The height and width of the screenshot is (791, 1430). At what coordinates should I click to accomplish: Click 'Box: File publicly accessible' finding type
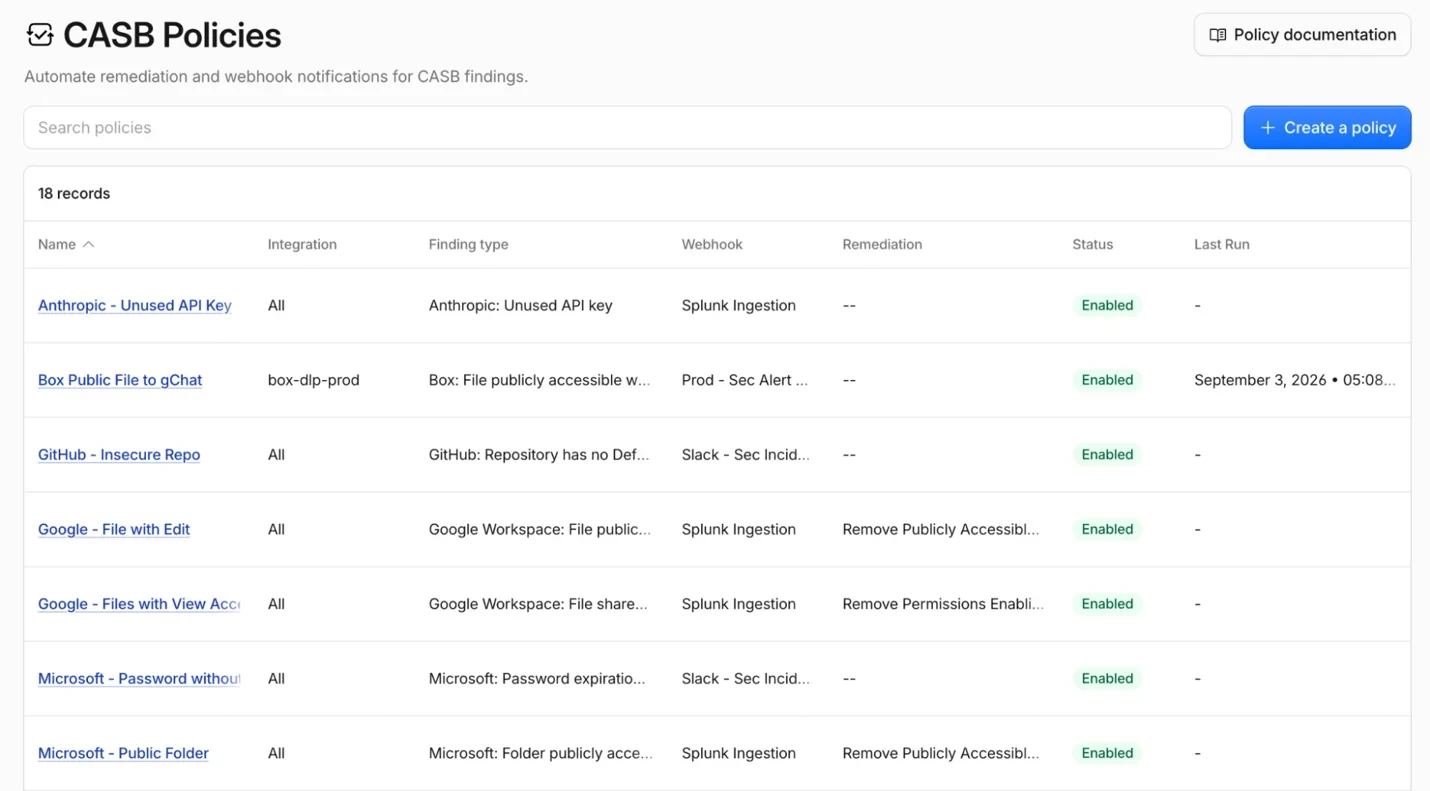pyautogui.click(x=539, y=380)
